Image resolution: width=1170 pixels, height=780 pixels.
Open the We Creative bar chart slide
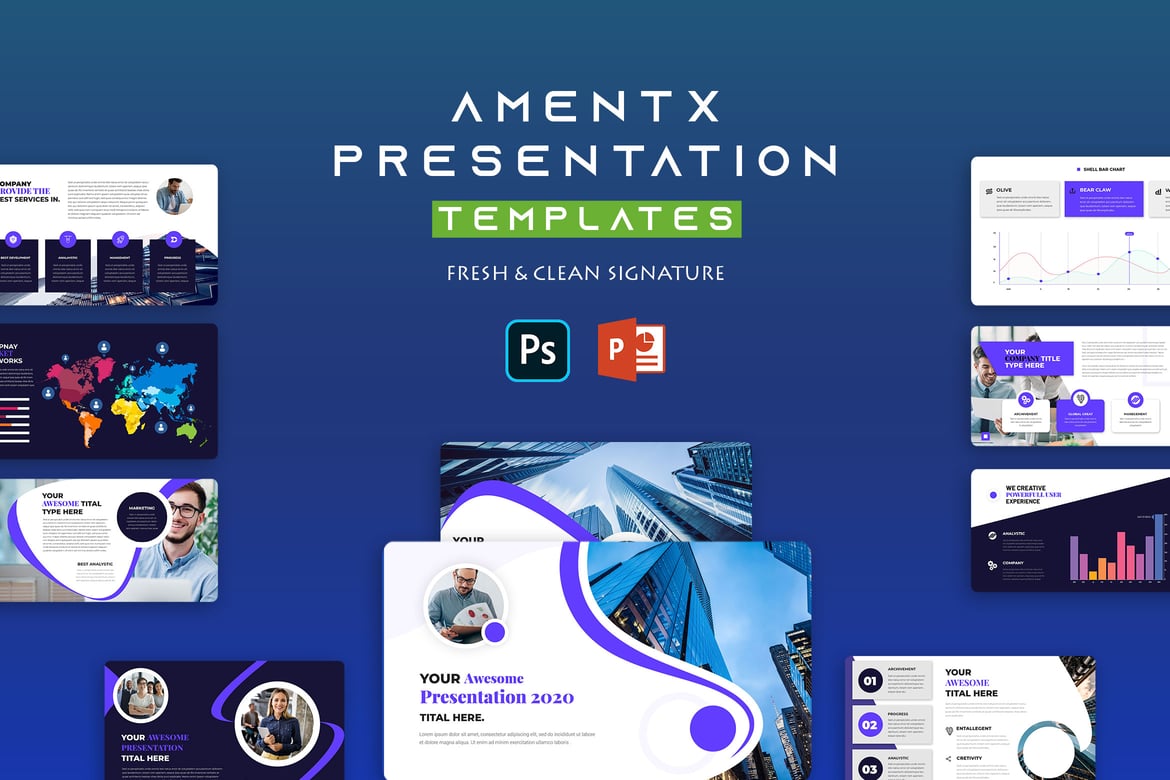point(1070,531)
